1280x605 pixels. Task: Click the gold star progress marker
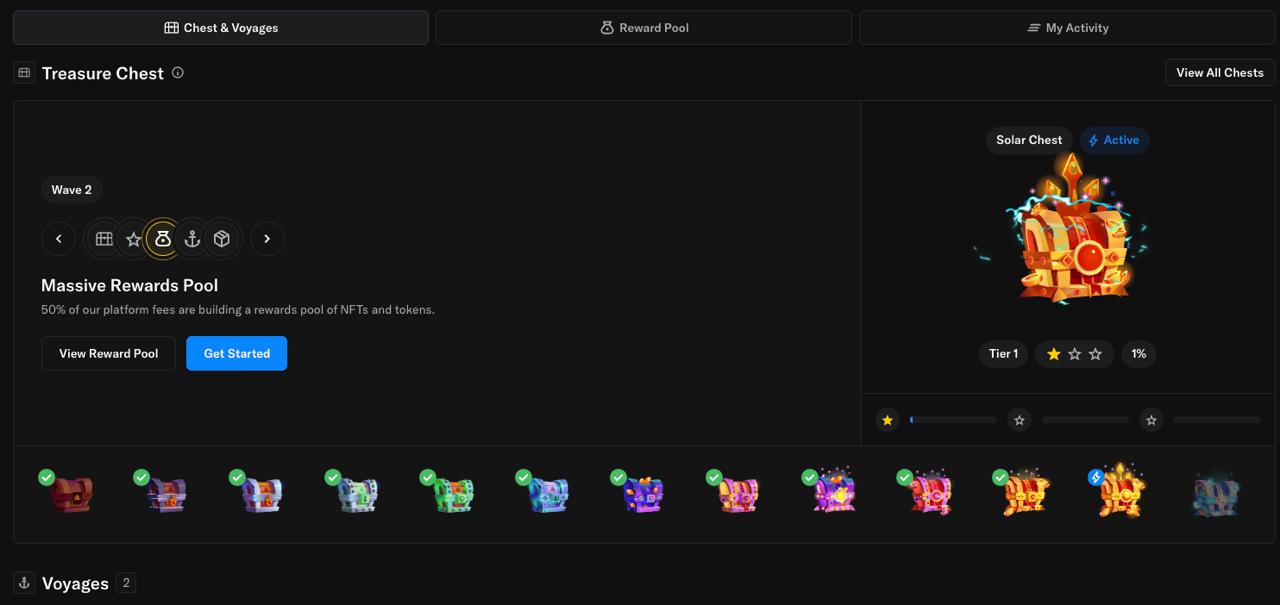(887, 420)
